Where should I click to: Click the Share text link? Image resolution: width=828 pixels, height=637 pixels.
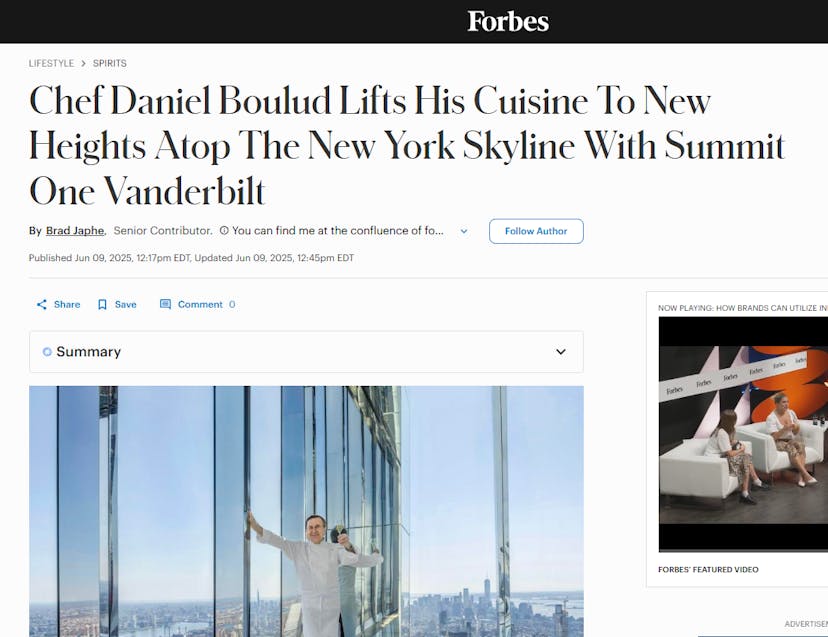tap(67, 305)
